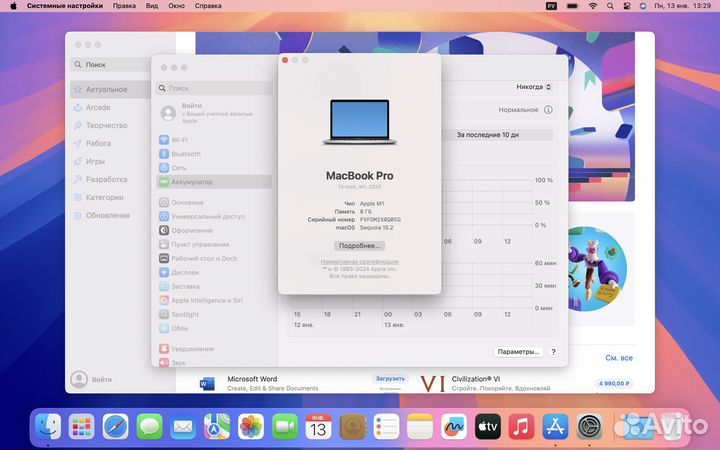This screenshot has height=450, width=720.
Task: Open Finder from the Dock
Action: click(48, 427)
